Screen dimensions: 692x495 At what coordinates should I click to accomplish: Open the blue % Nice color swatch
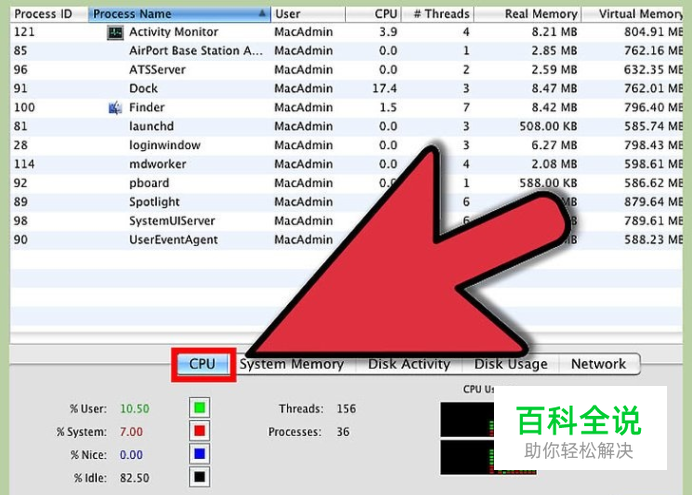click(x=199, y=454)
